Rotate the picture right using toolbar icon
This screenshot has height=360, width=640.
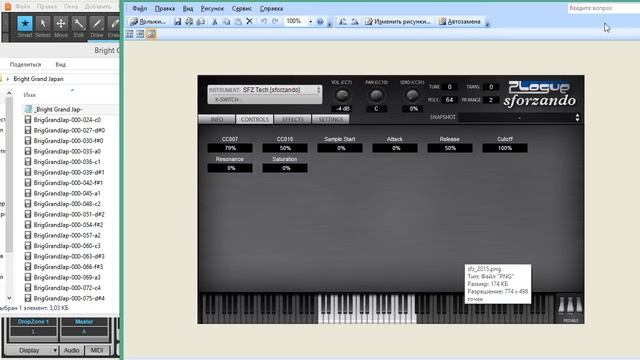(x=355, y=22)
